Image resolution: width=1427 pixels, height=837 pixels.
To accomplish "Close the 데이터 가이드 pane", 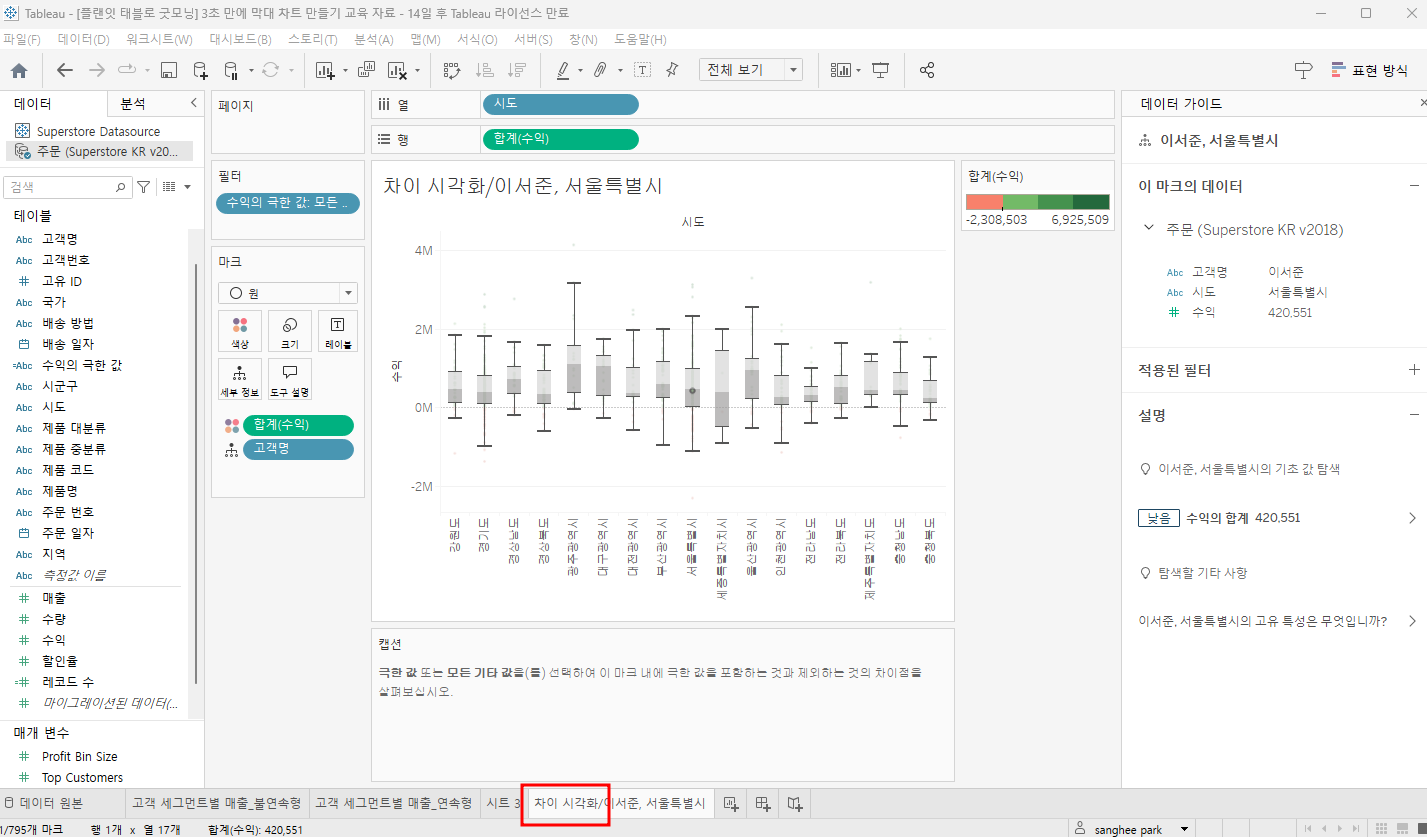I will 1422,103.
